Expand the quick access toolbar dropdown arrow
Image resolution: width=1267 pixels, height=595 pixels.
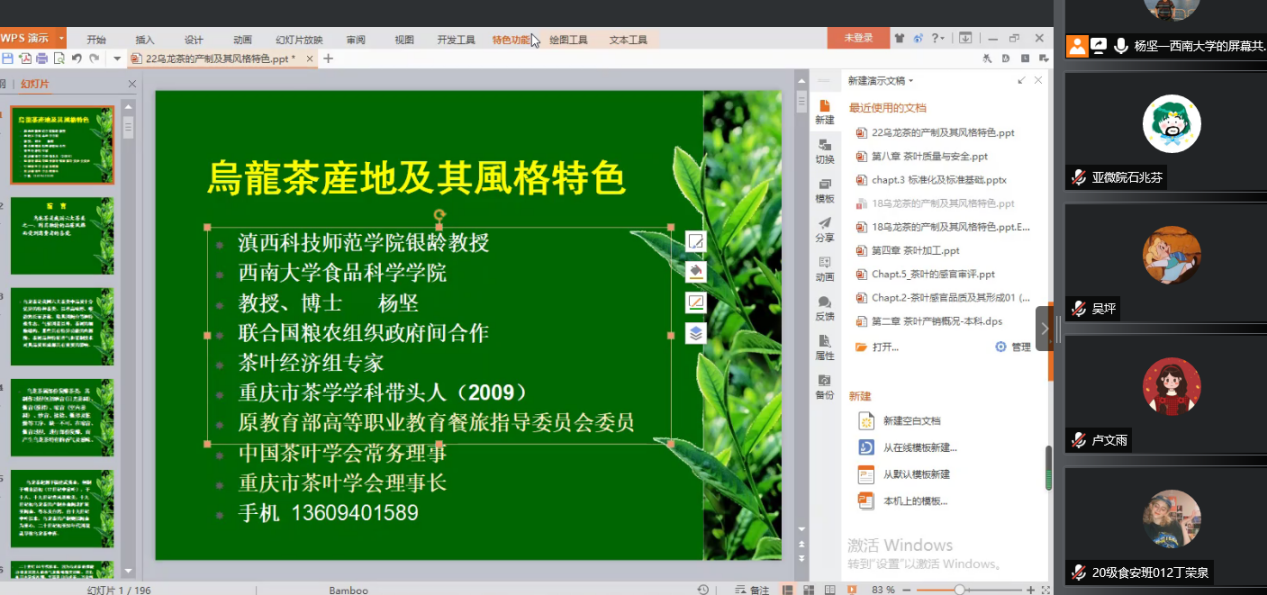click(117, 59)
